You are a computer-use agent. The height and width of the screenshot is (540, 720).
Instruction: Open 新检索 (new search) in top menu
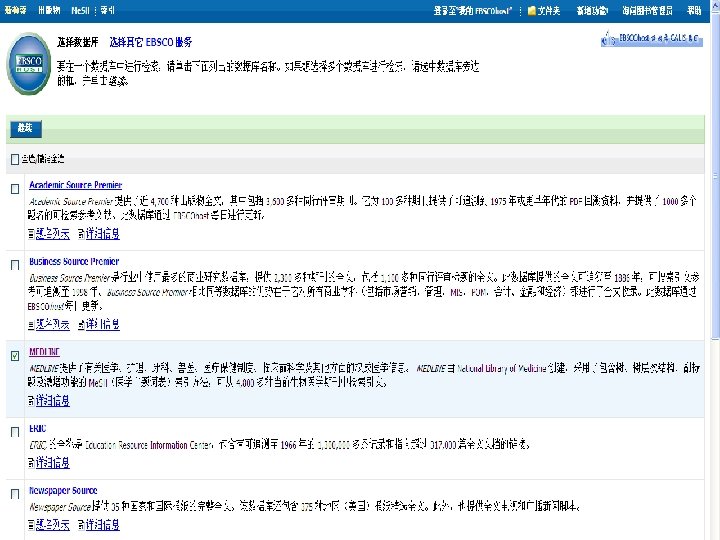point(15,10)
